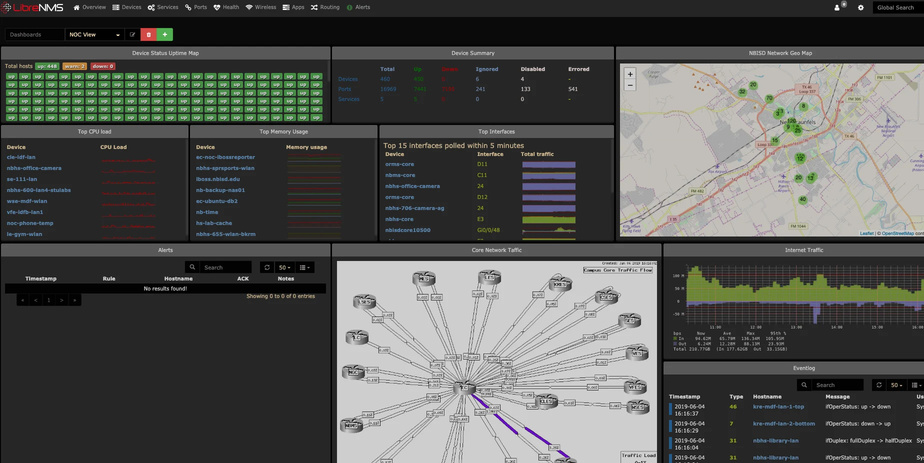Open the Alerts column selector dropdown
Image resolution: width=924 pixels, height=463 pixels.
click(x=305, y=267)
